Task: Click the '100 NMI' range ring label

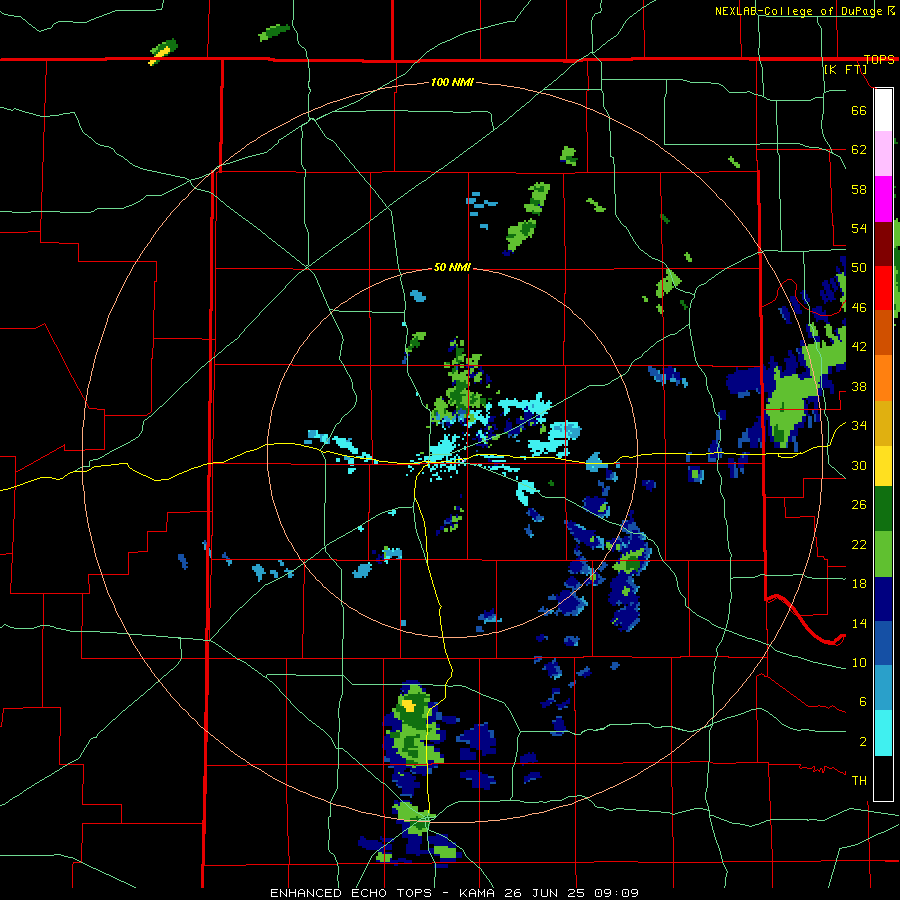Action: coord(452,82)
